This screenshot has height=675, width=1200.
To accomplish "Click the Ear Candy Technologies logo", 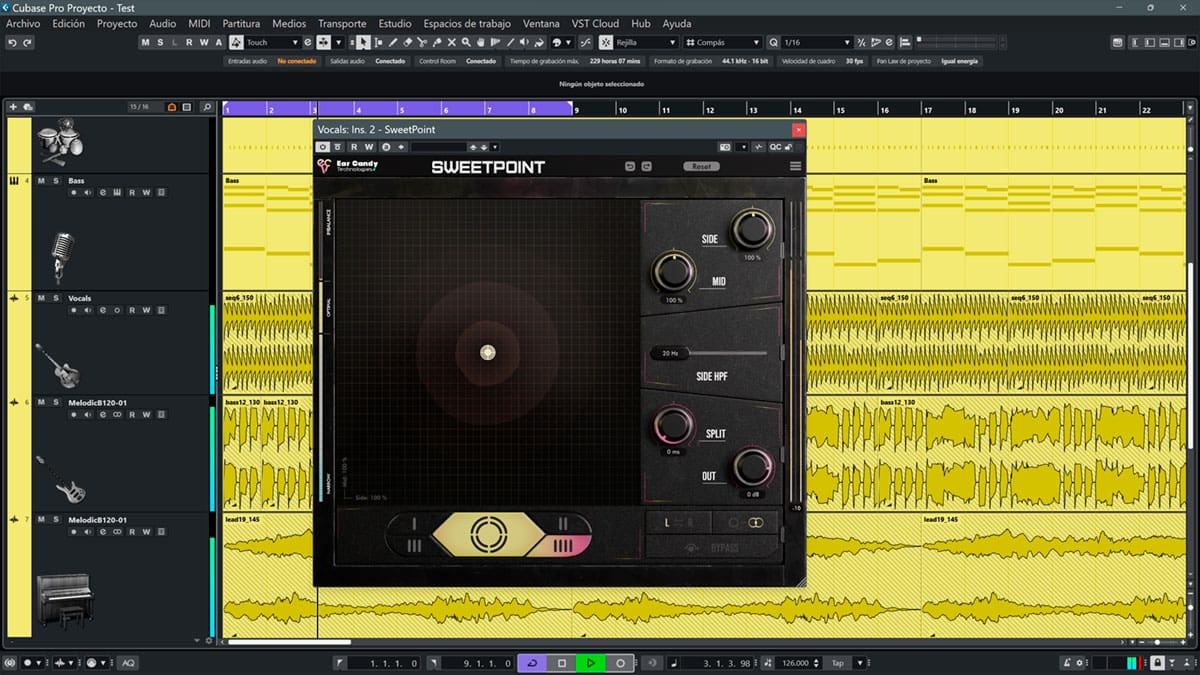I will pyautogui.click(x=347, y=166).
